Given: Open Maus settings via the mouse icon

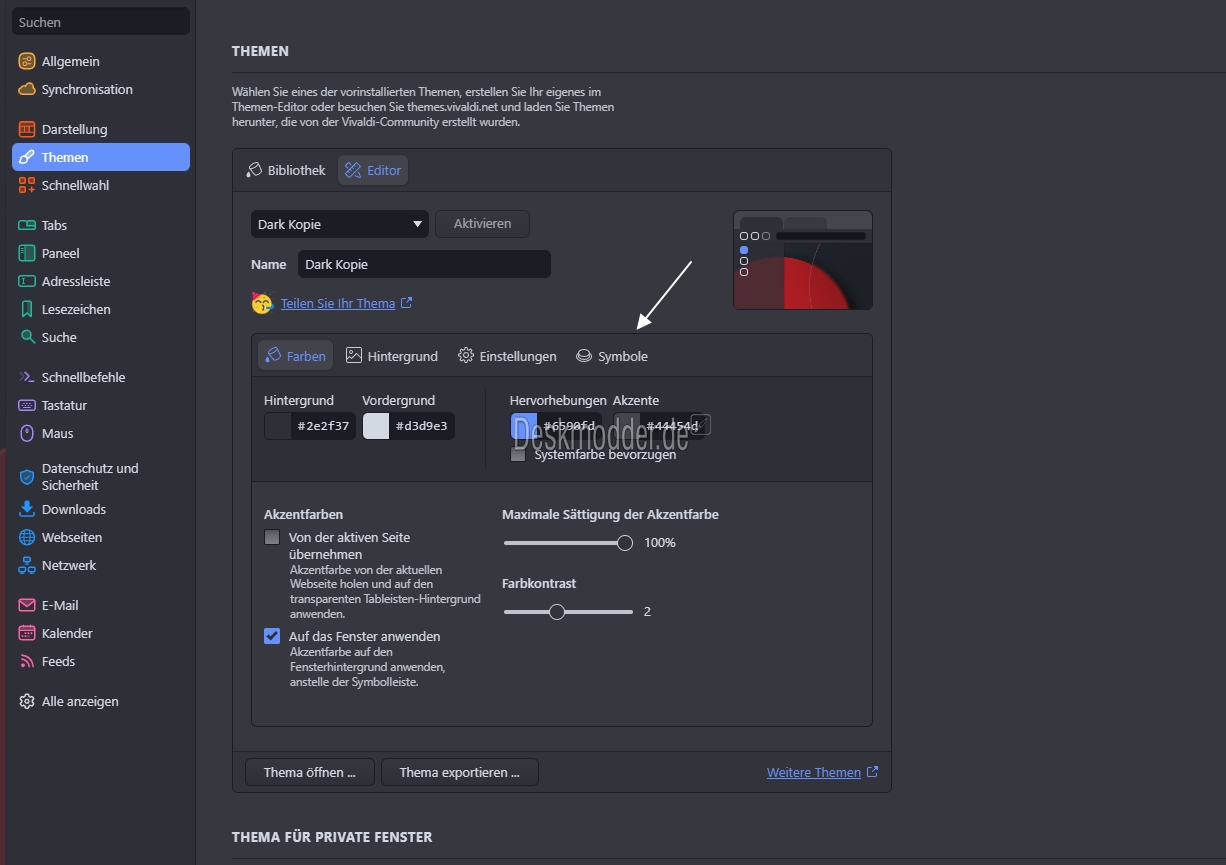Looking at the screenshot, I should (x=25, y=433).
